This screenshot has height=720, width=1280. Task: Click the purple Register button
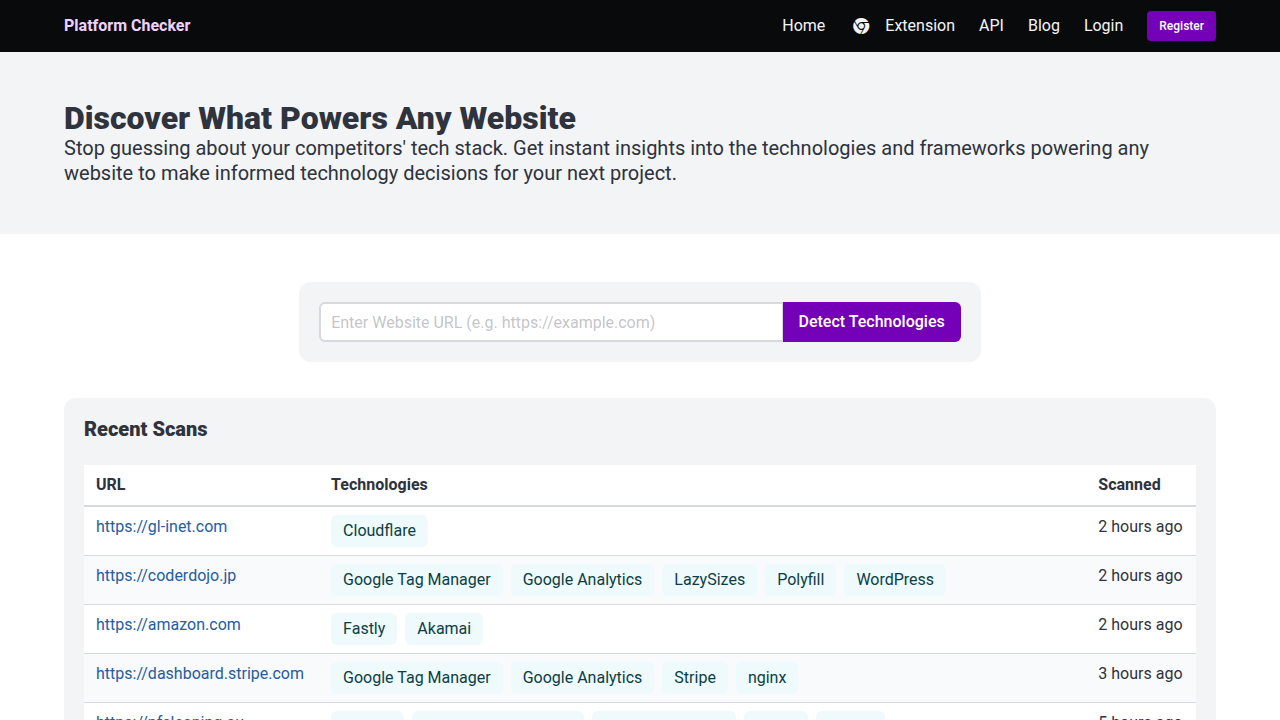[1181, 26]
